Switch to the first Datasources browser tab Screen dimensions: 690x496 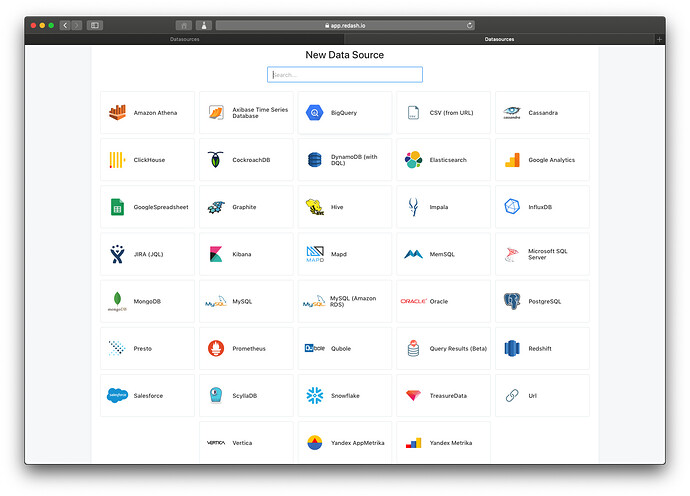coord(185,39)
